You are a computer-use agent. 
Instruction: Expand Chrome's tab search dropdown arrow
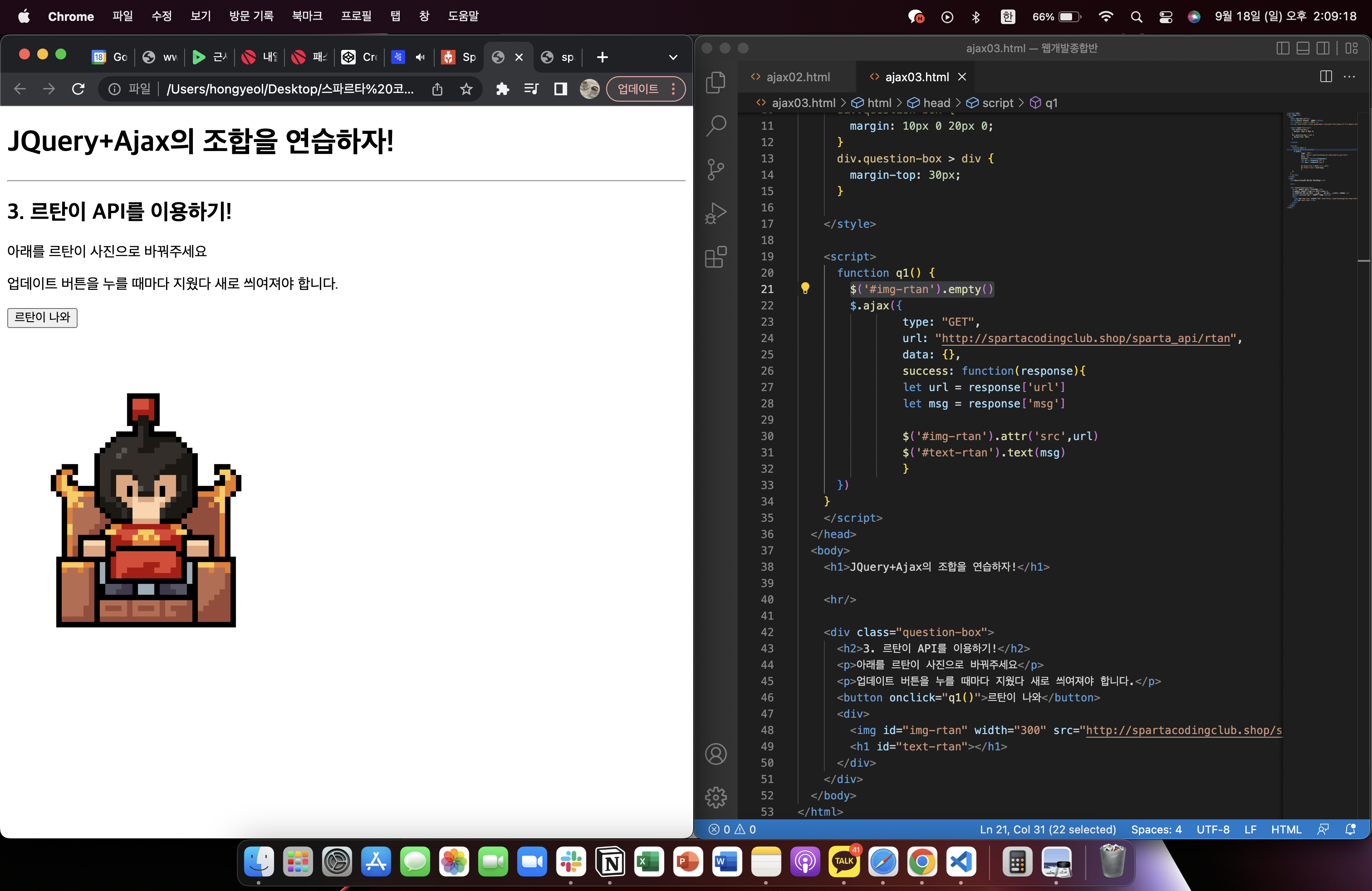[673, 57]
